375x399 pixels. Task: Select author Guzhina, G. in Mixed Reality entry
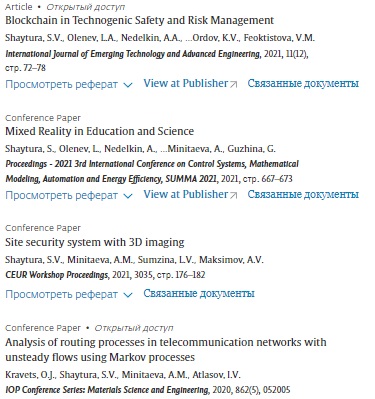pos(251,149)
